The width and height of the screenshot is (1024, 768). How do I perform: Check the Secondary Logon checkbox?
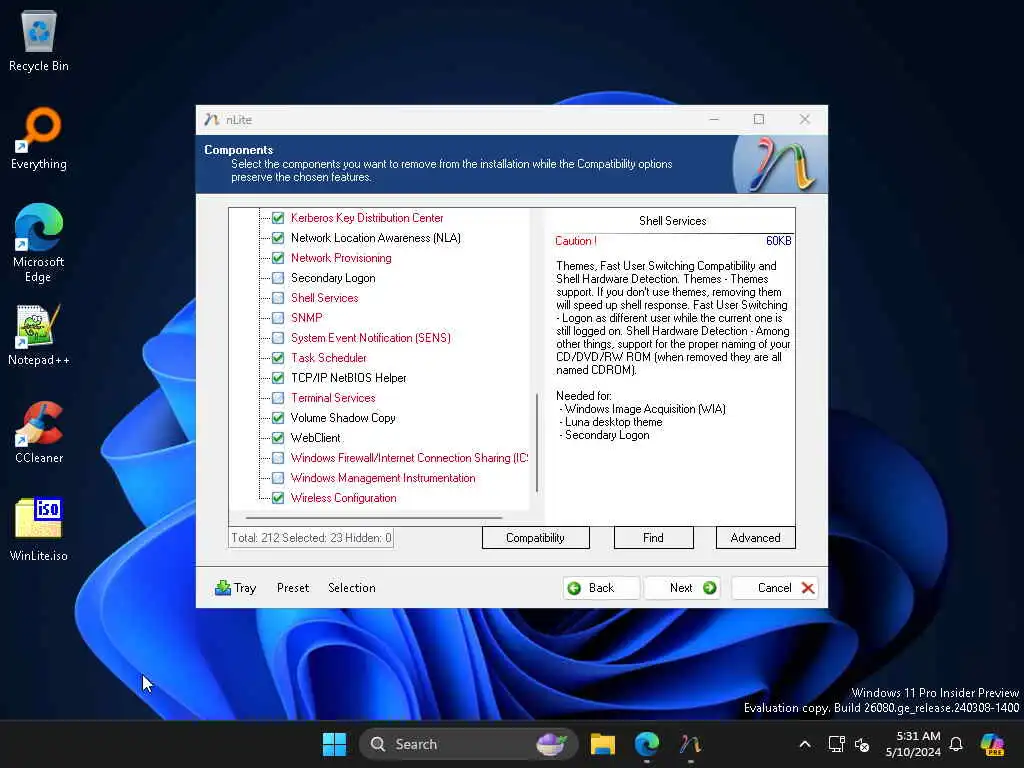coord(278,278)
